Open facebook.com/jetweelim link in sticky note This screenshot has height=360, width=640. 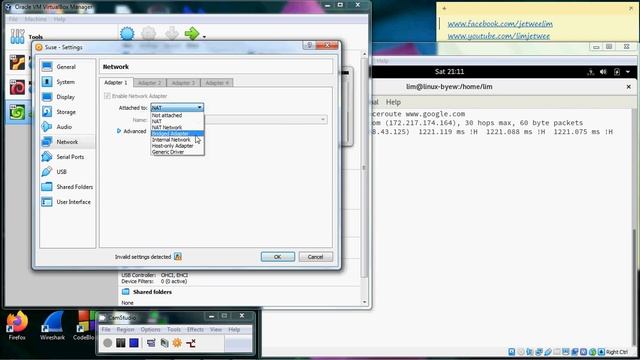click(500, 24)
